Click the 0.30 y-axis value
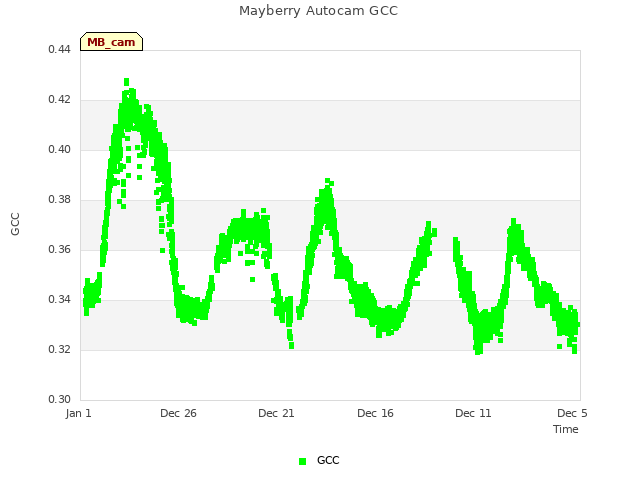The width and height of the screenshot is (640, 480). (59, 399)
